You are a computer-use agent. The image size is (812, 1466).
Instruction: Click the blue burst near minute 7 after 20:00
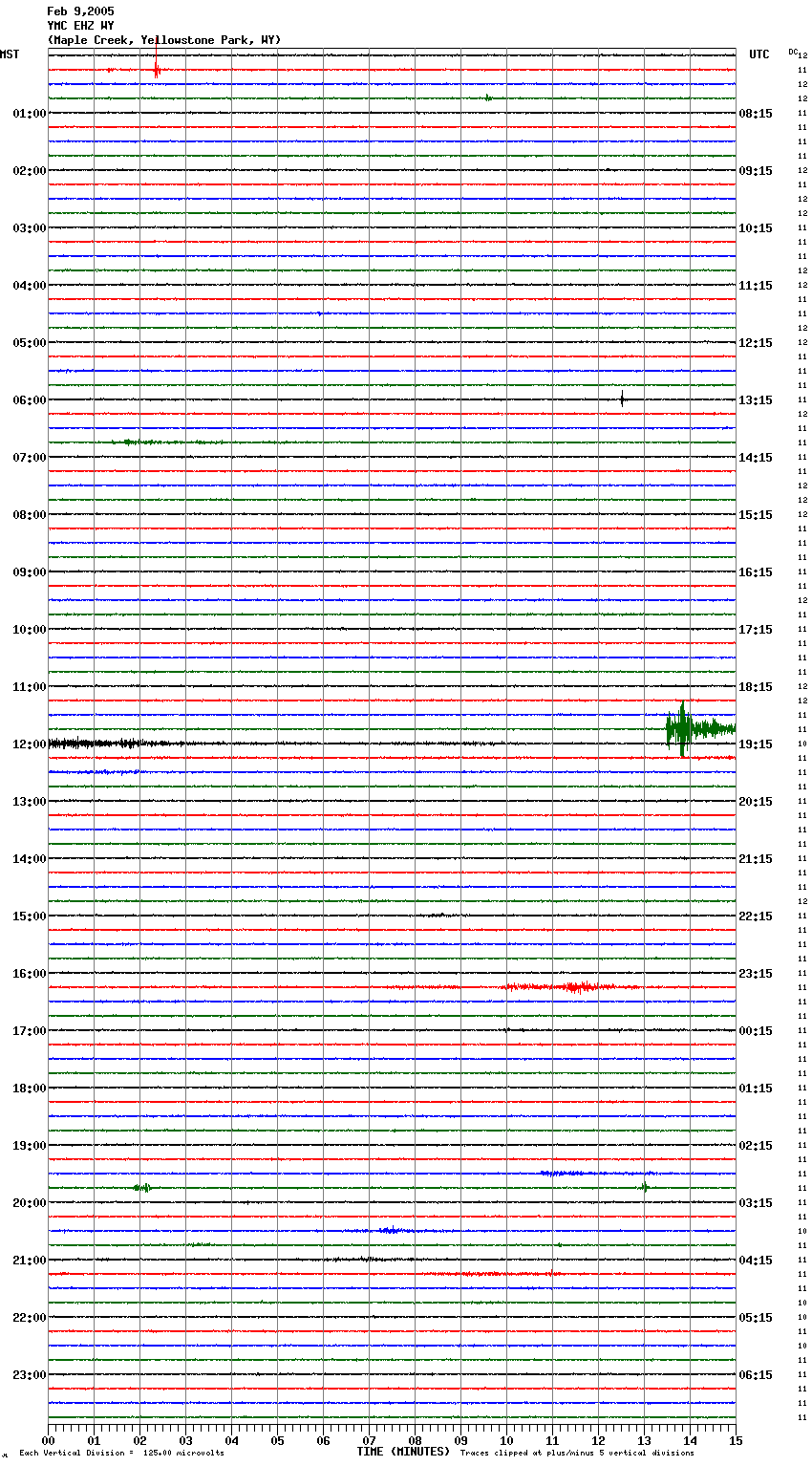click(392, 1231)
